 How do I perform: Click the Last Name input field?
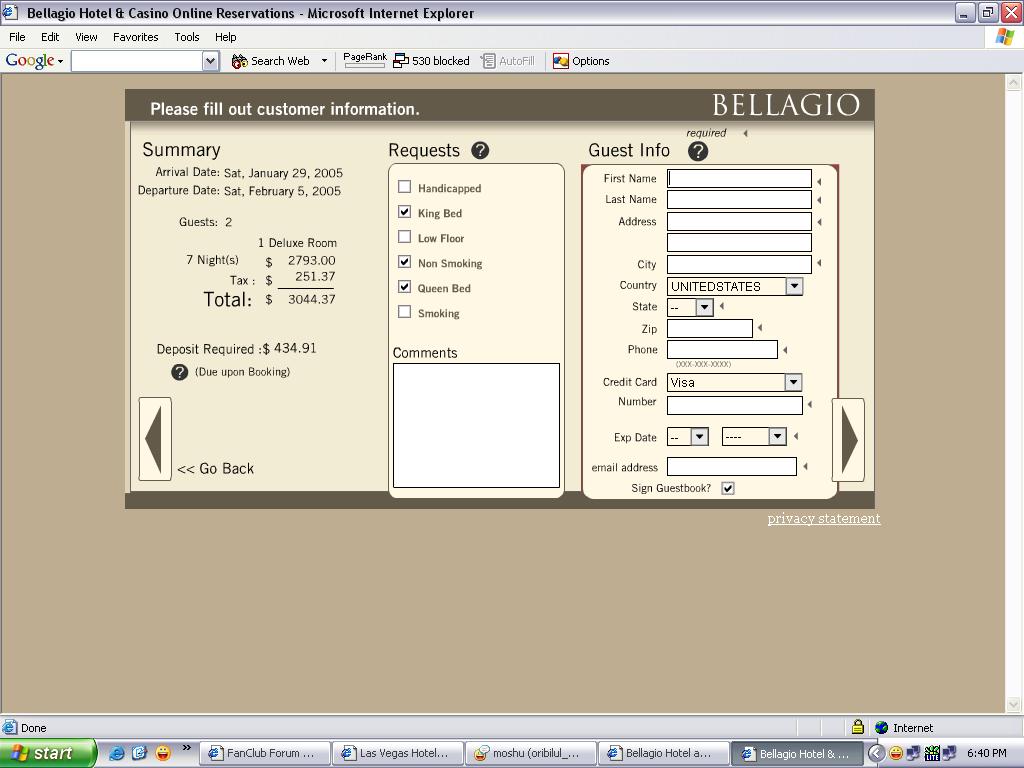(x=739, y=199)
